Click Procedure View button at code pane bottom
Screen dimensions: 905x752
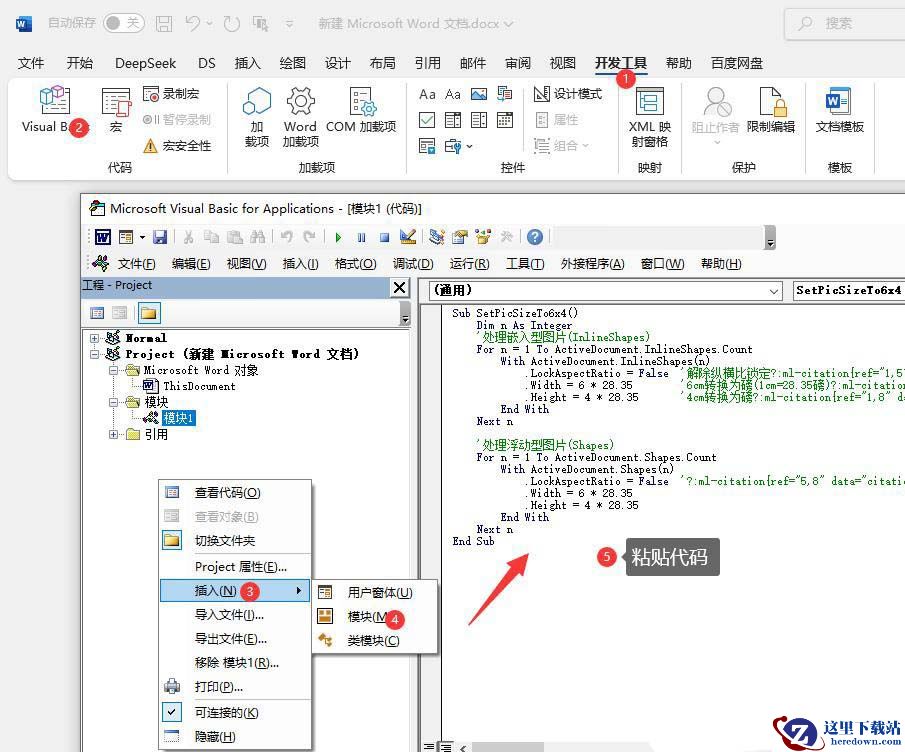[429, 747]
